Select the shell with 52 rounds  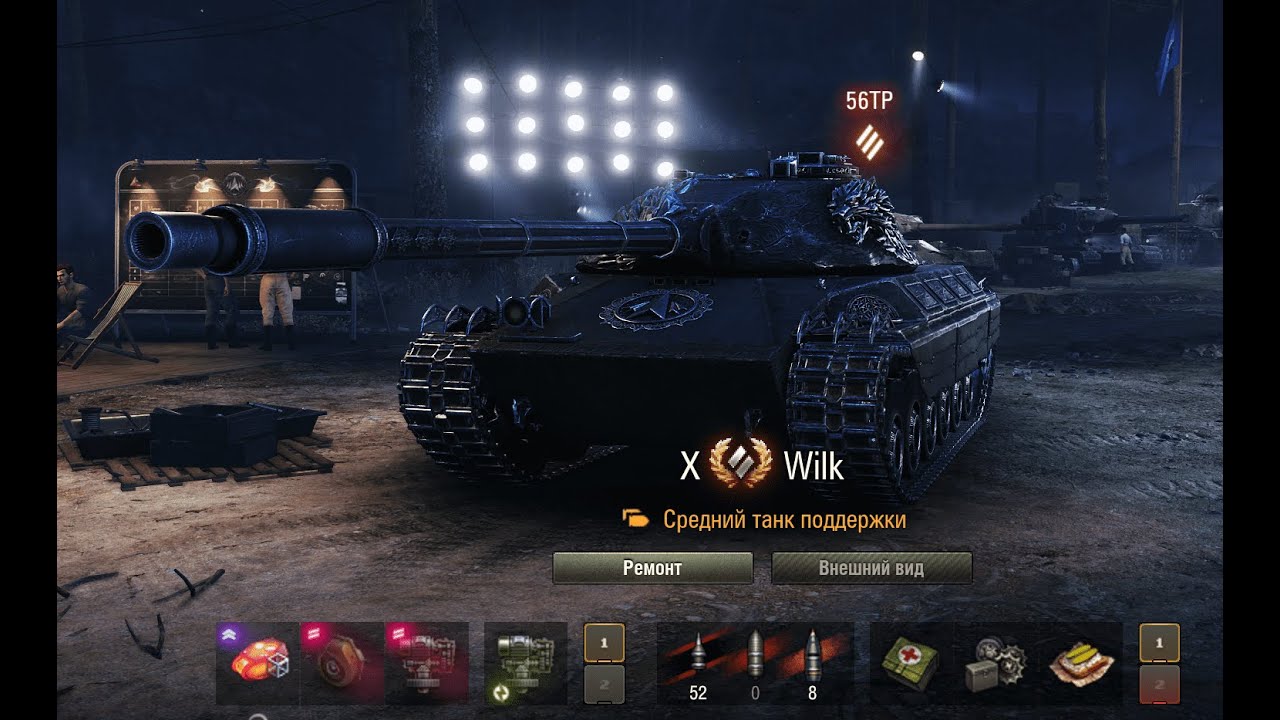point(698,663)
